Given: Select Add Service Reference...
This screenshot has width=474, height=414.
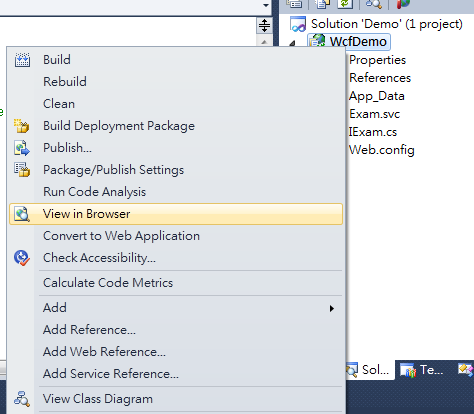Looking at the screenshot, I should pos(111,374).
